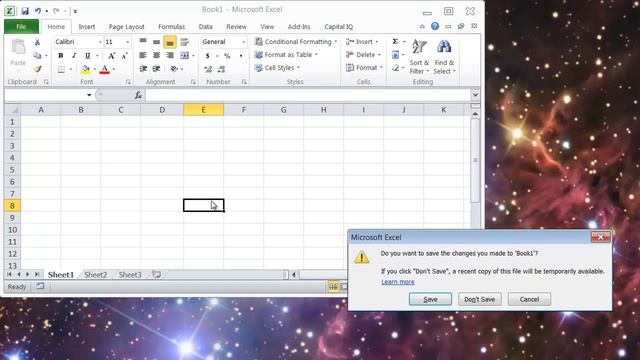
Task: Click Accounting Number Format dollar icon
Action: tap(207, 56)
